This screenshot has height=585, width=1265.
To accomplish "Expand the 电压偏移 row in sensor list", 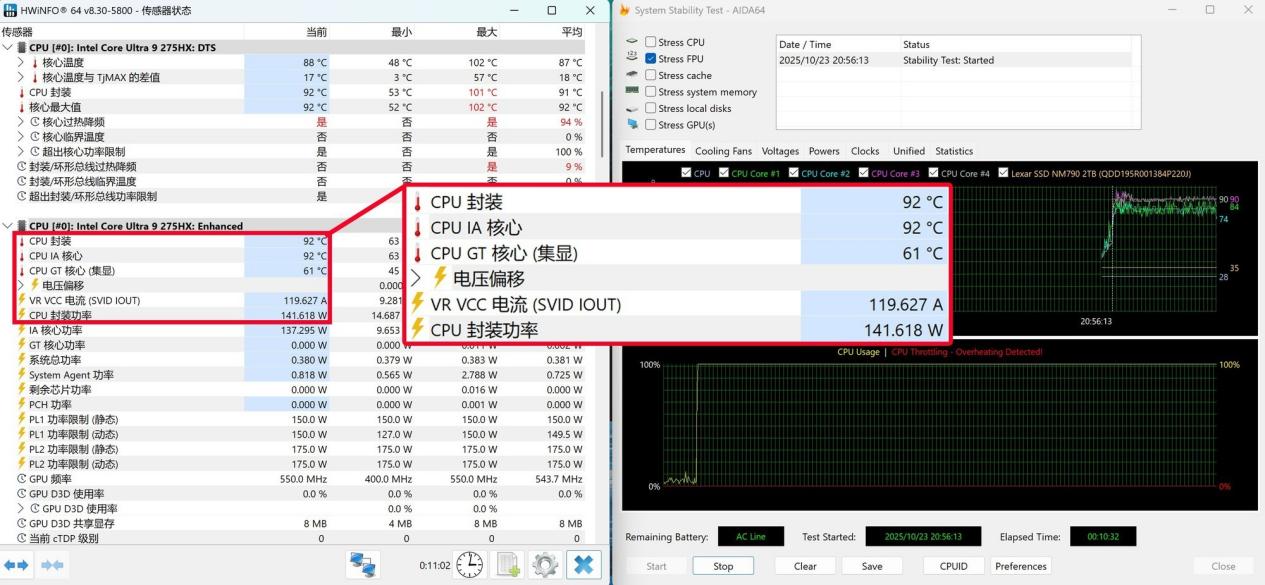I will 21,285.
